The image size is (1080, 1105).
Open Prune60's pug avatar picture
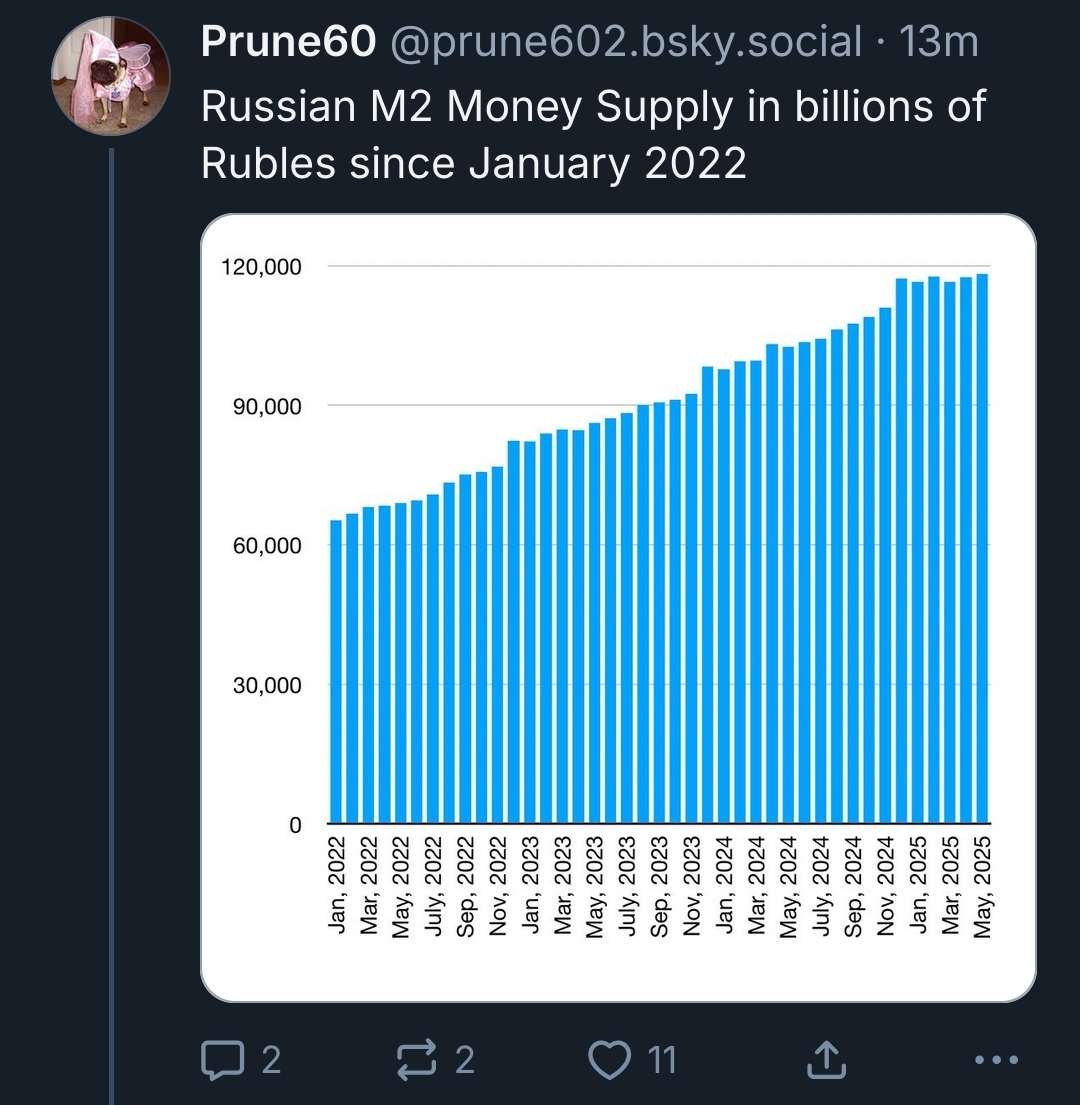pos(111,75)
